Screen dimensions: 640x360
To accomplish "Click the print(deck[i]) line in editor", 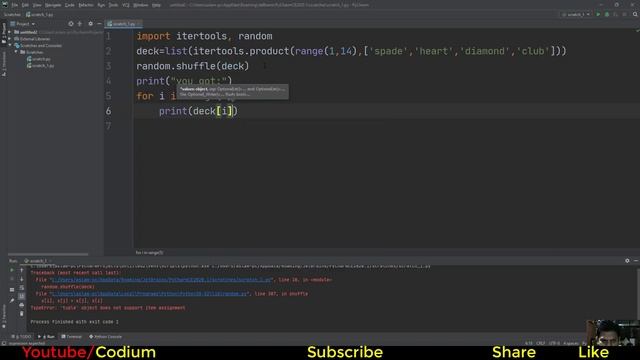I will tap(198, 111).
